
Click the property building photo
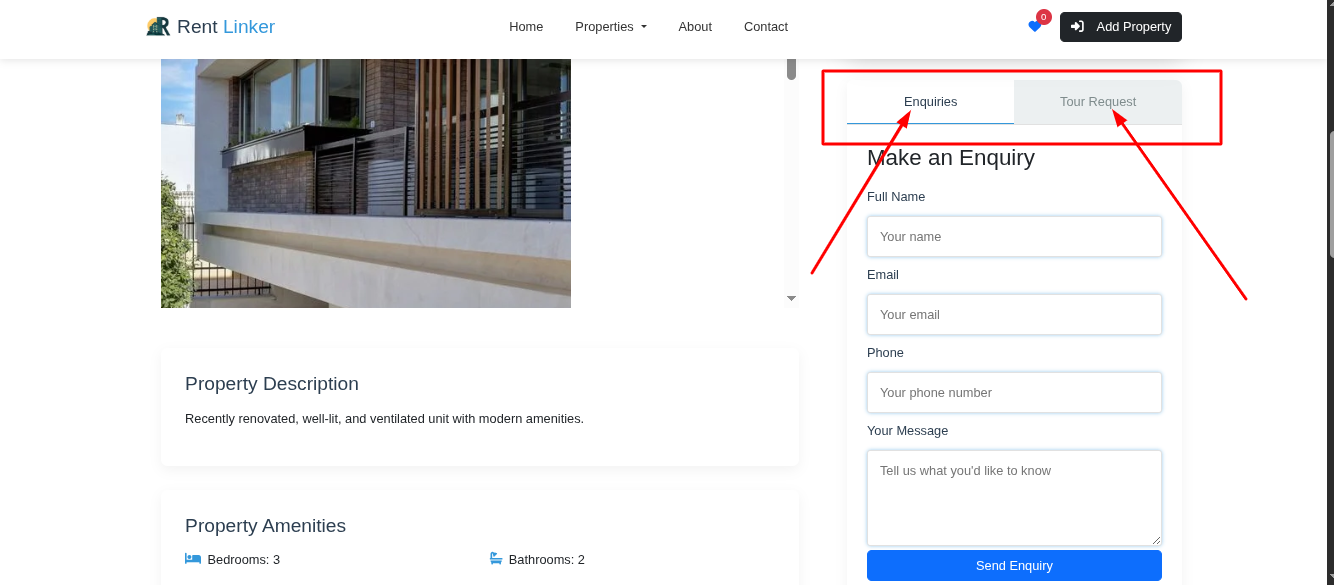[366, 183]
